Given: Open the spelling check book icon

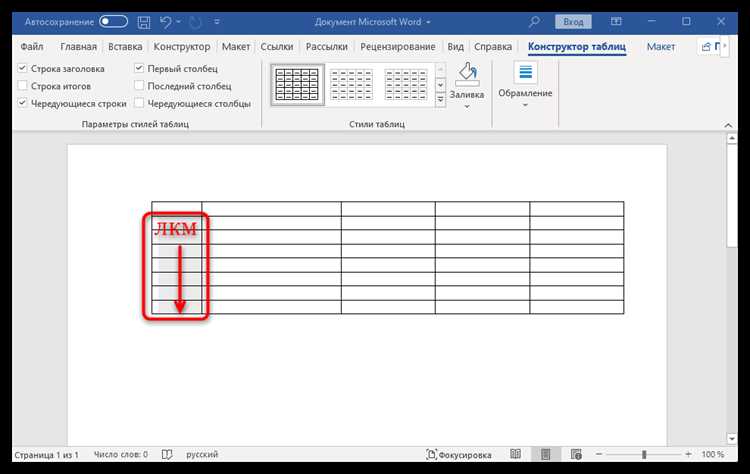Looking at the screenshot, I should (x=166, y=454).
